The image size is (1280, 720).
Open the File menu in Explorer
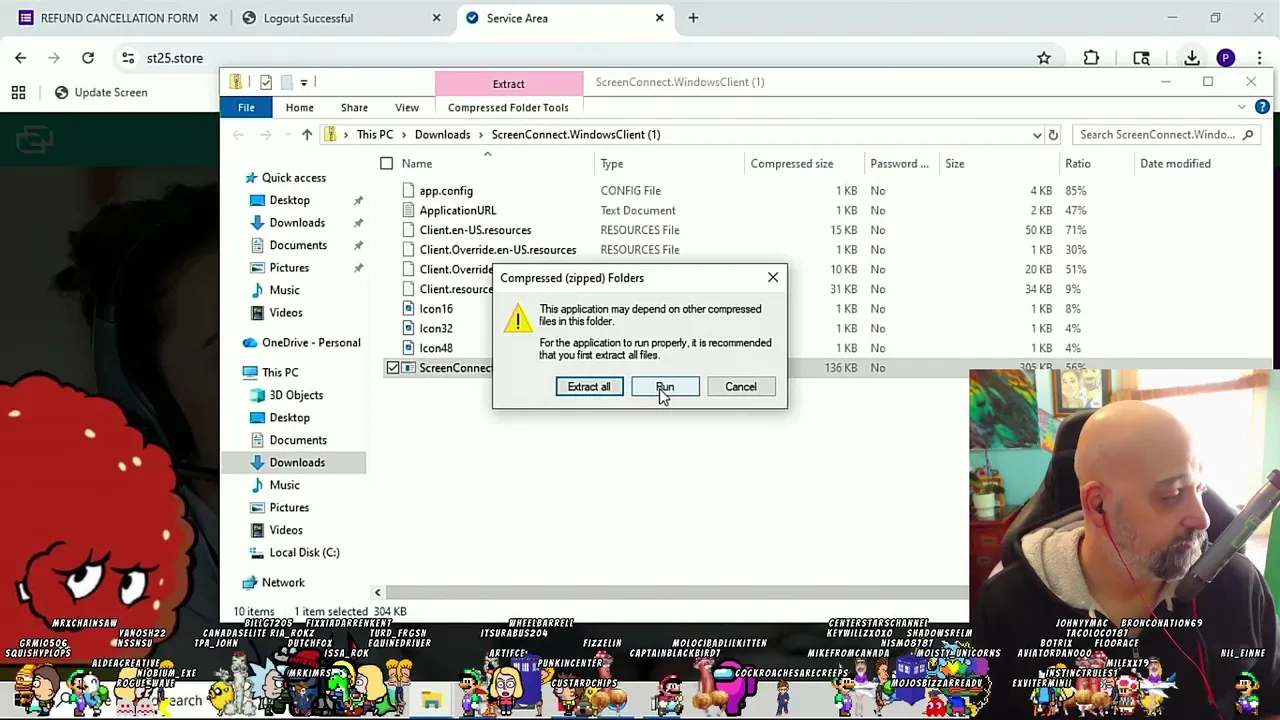tap(246, 108)
